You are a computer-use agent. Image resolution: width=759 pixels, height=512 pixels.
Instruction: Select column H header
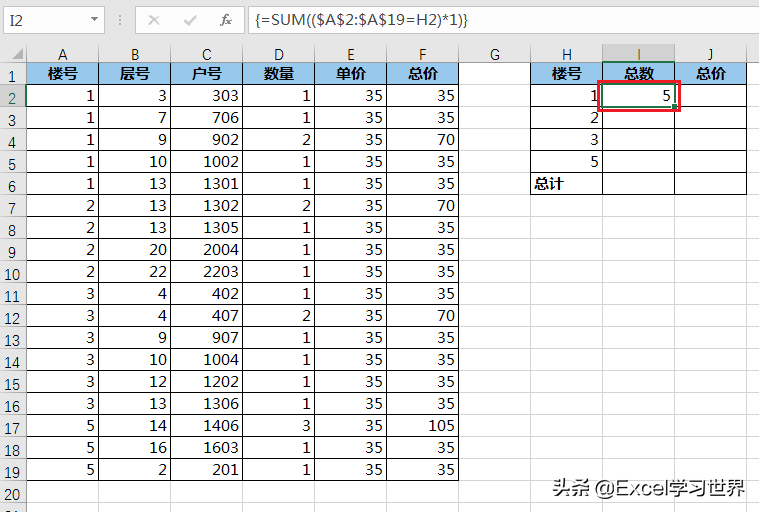566,54
